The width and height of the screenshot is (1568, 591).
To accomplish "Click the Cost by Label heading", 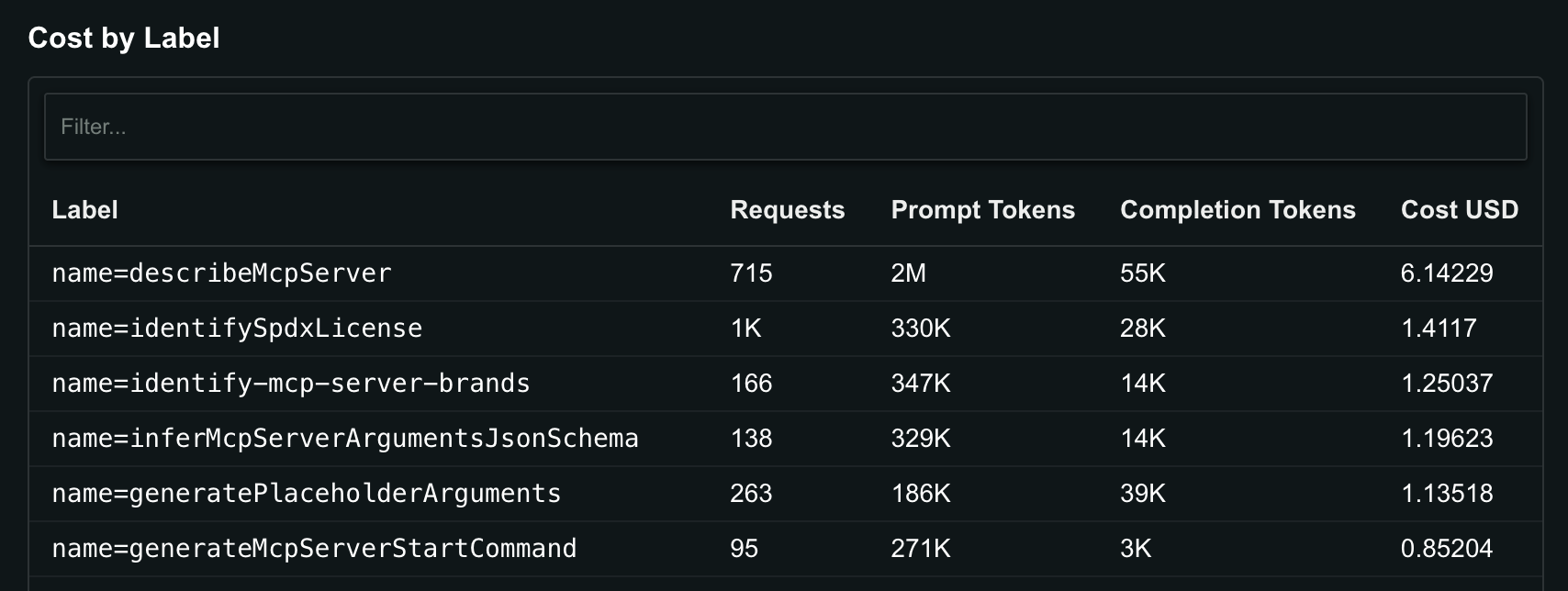I will click(x=124, y=39).
